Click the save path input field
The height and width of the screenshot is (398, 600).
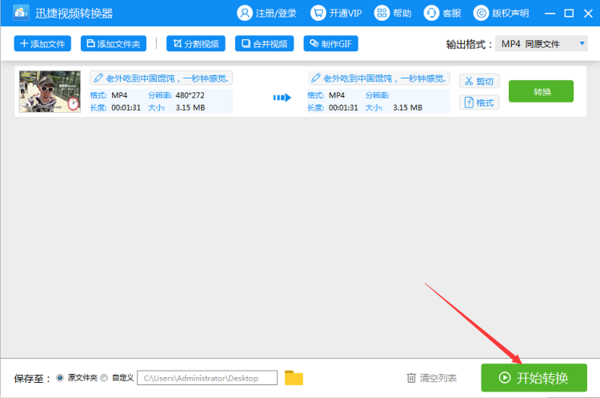pyautogui.click(x=207, y=378)
